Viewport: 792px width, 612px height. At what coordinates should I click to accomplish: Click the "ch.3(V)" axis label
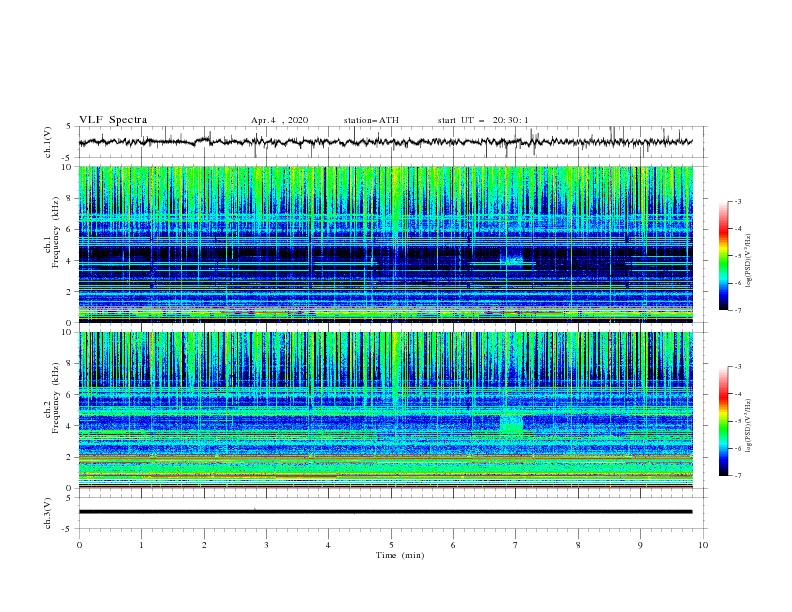[x=48, y=513]
